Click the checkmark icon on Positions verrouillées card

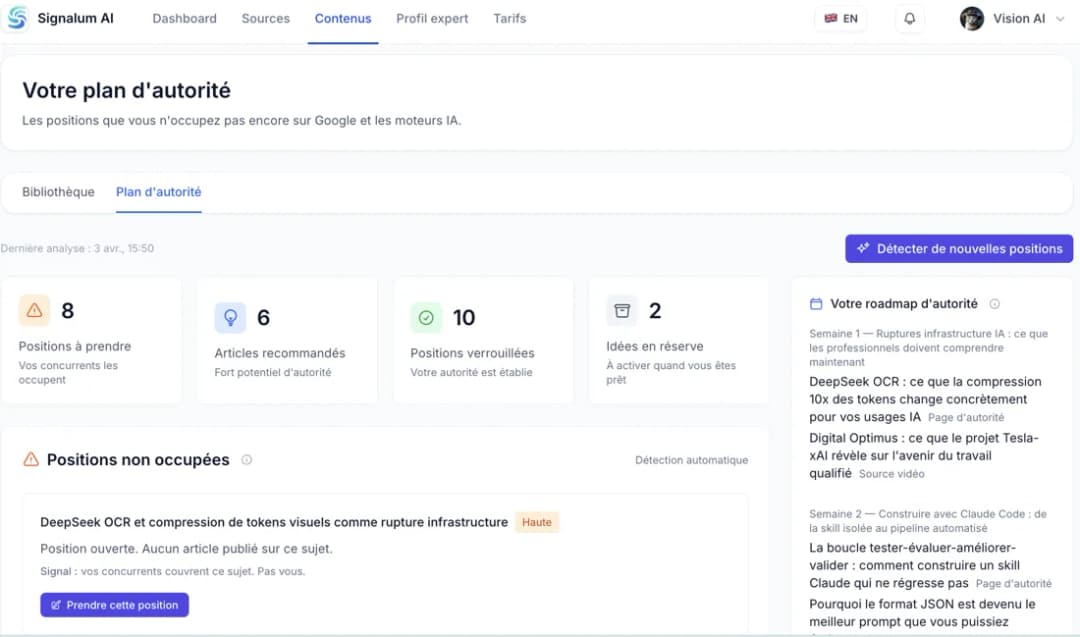426,318
